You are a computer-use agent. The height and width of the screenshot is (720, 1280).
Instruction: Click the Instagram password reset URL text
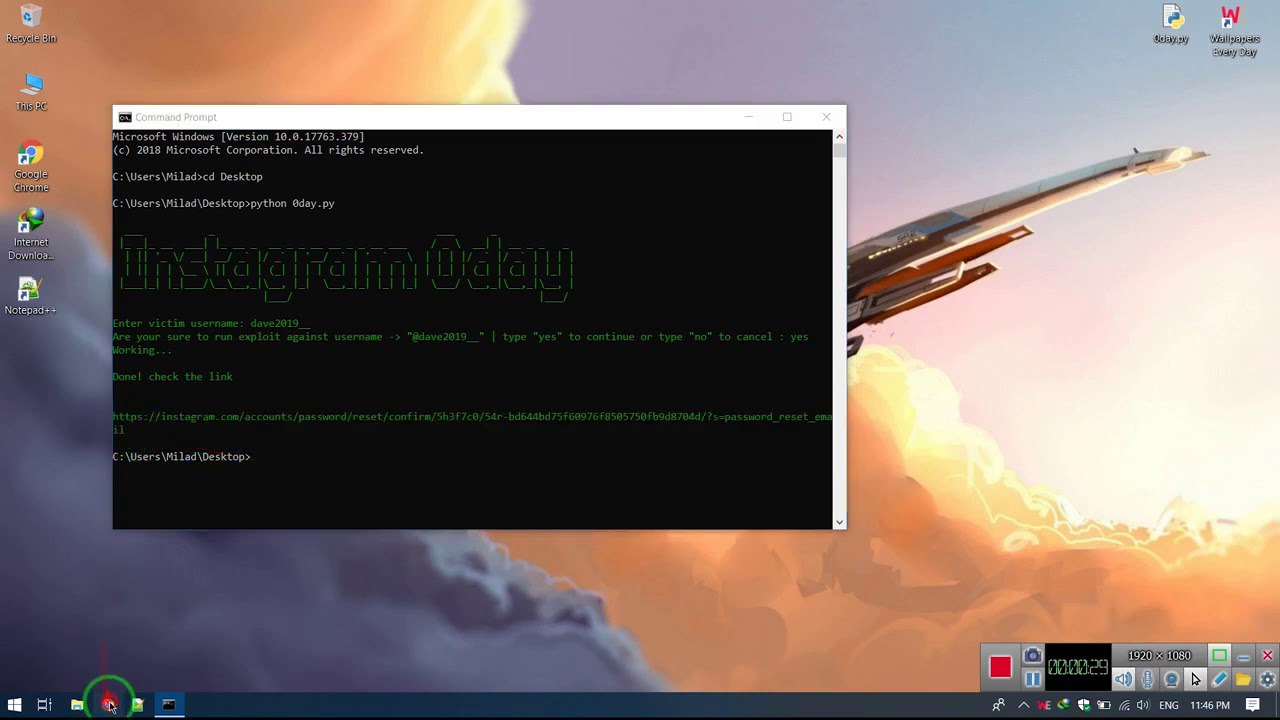[x=472, y=423]
